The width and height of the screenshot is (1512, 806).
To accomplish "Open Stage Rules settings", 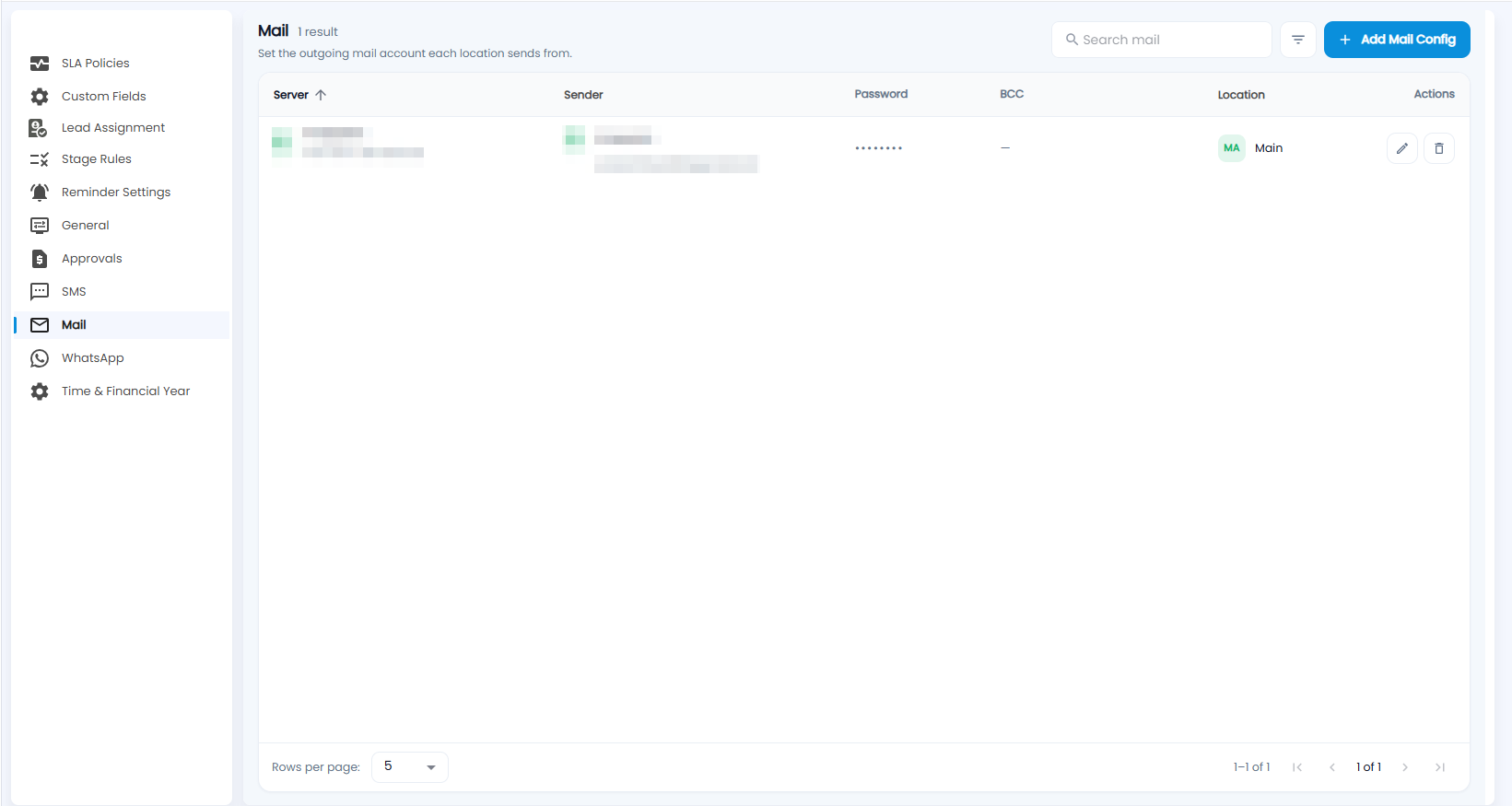I will [x=121, y=159].
